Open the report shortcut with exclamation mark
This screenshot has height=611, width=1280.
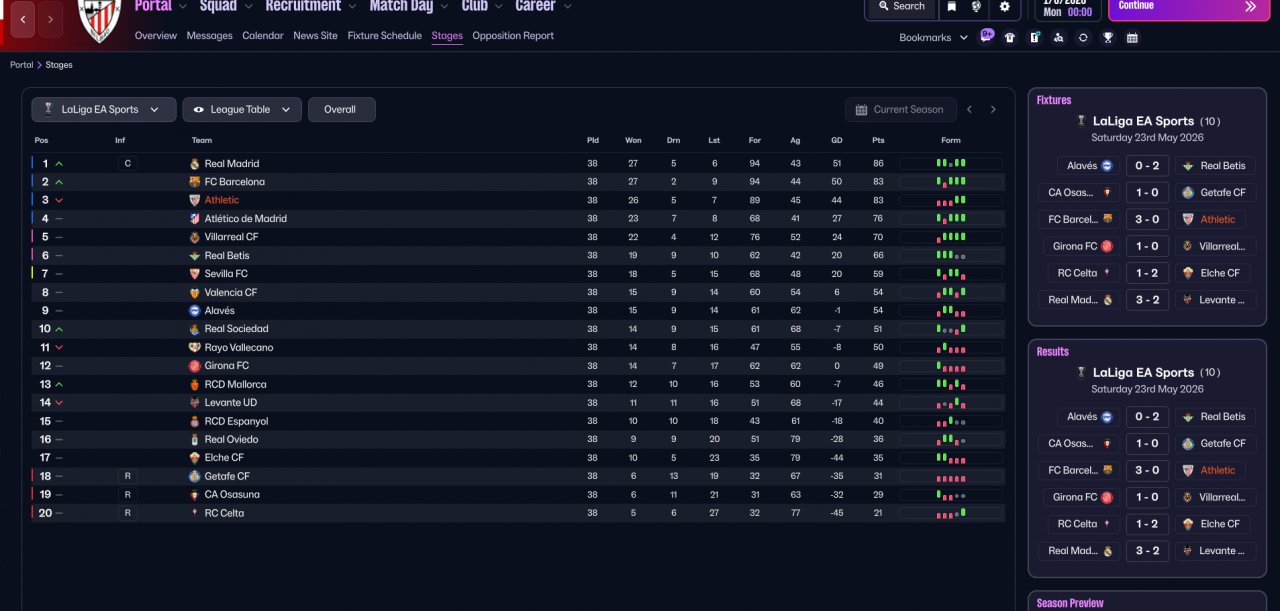tap(1034, 38)
